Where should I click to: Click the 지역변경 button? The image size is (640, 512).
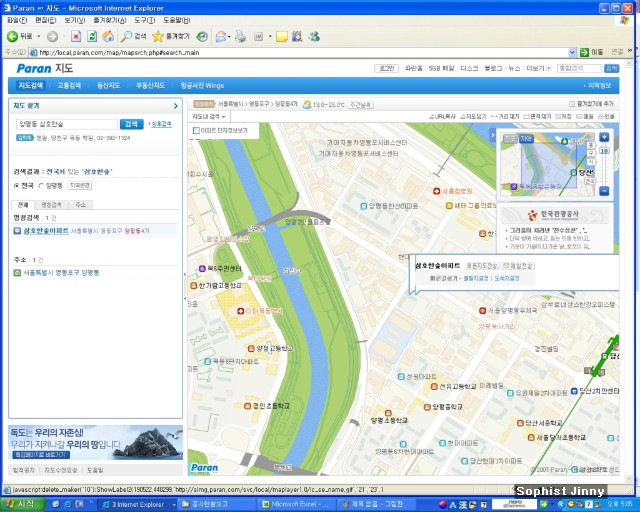(x=80, y=186)
